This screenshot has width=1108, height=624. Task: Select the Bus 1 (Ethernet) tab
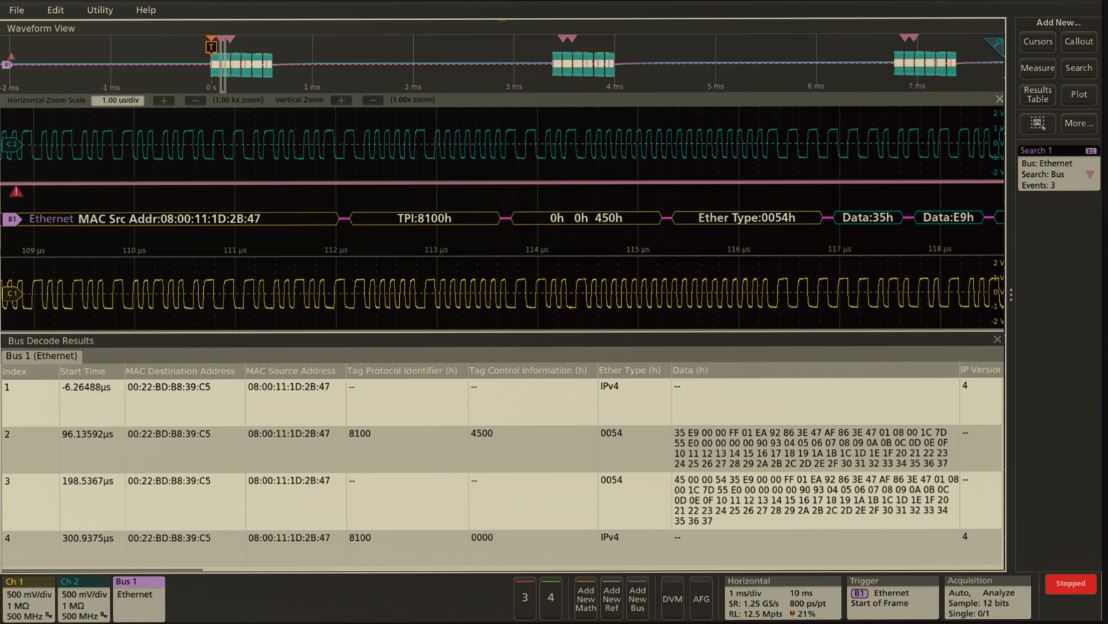(x=41, y=356)
